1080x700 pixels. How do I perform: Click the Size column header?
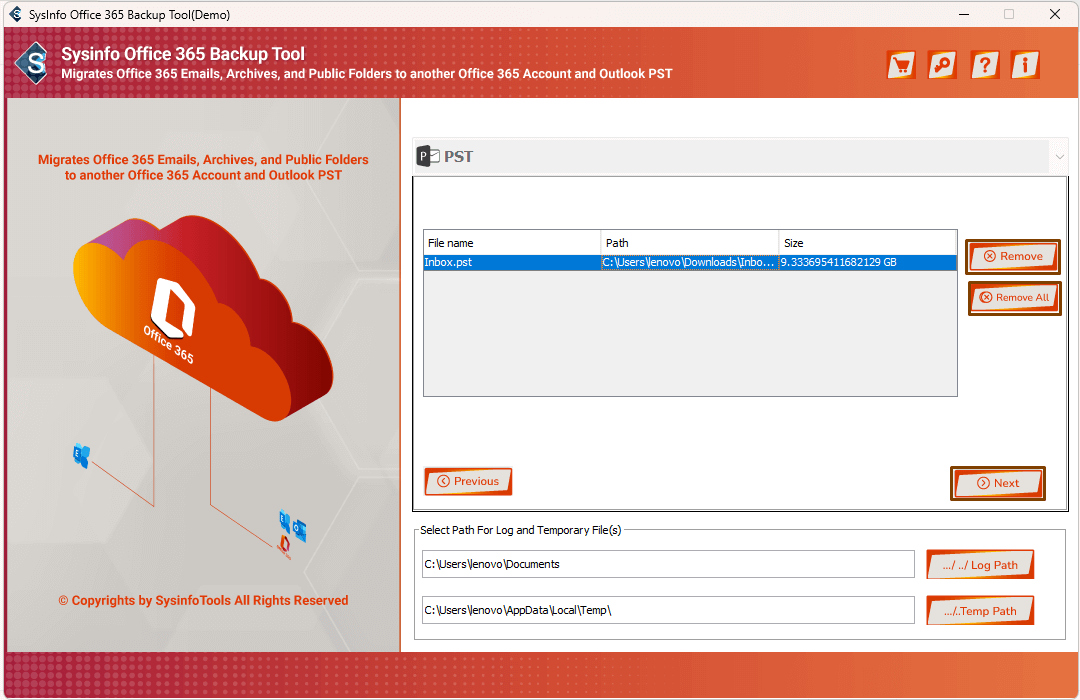(x=867, y=243)
